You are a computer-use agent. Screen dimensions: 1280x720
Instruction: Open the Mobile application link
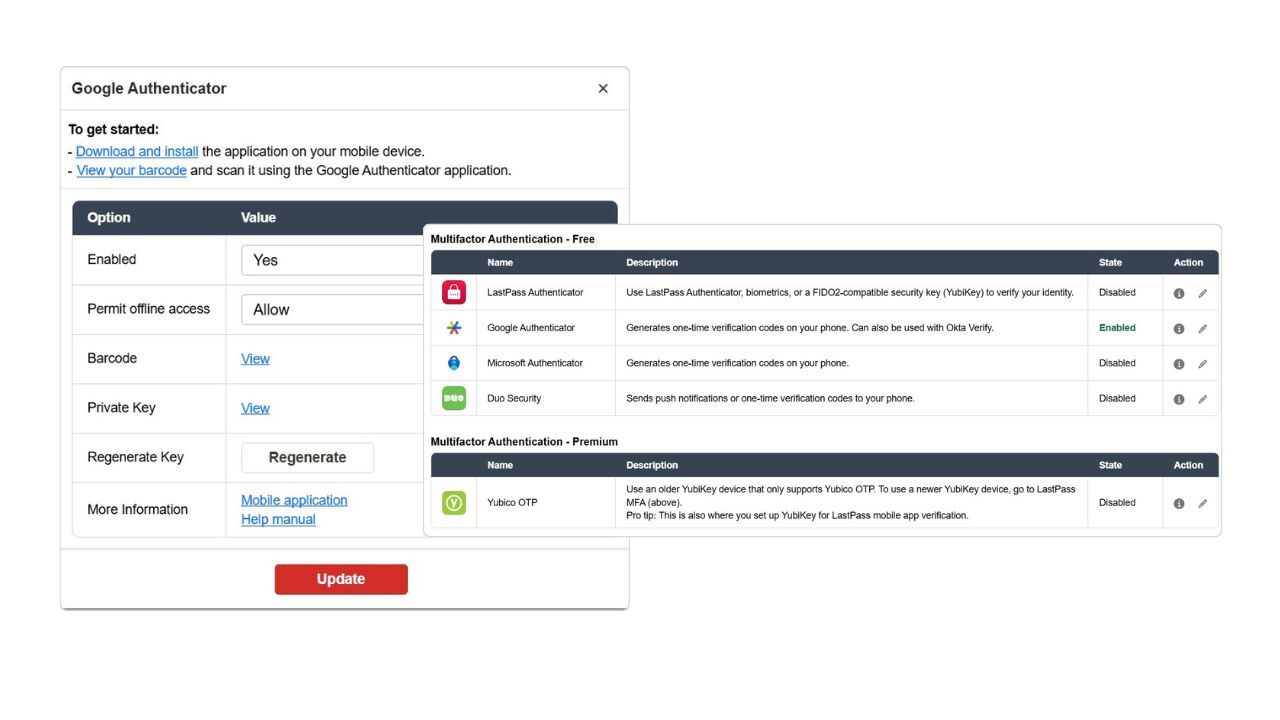pyautogui.click(x=294, y=500)
